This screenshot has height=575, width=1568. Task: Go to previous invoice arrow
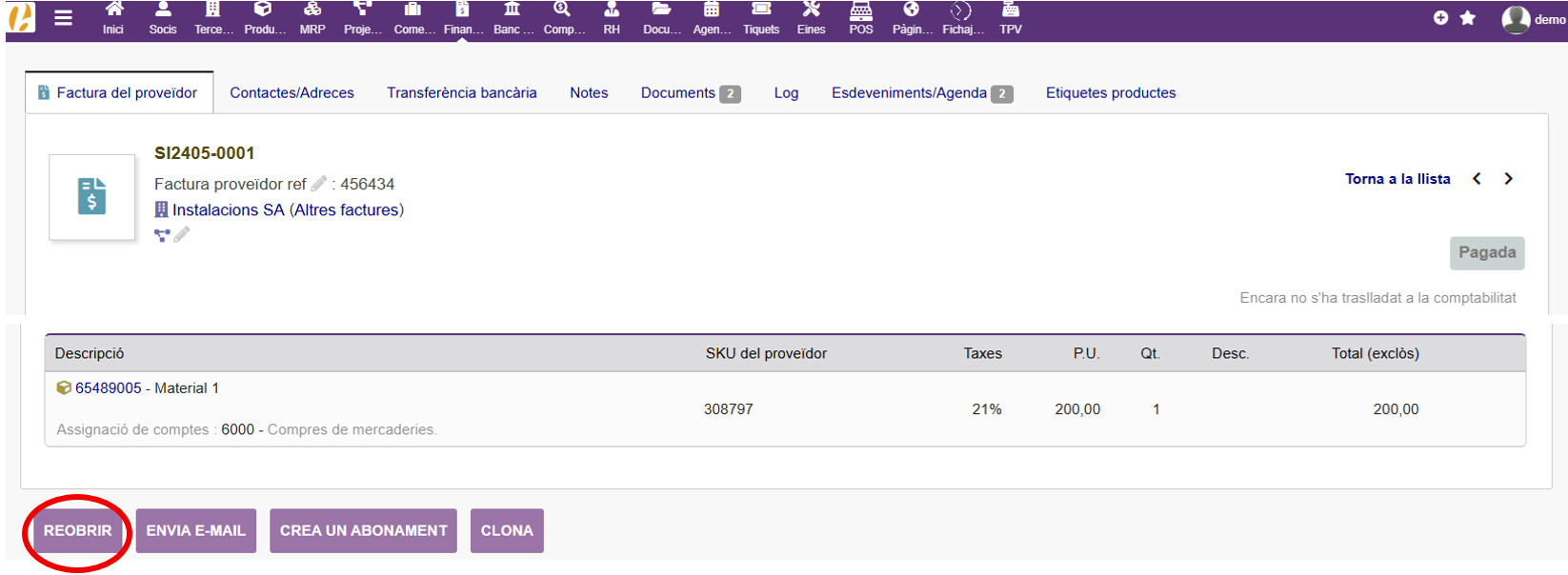click(1477, 179)
